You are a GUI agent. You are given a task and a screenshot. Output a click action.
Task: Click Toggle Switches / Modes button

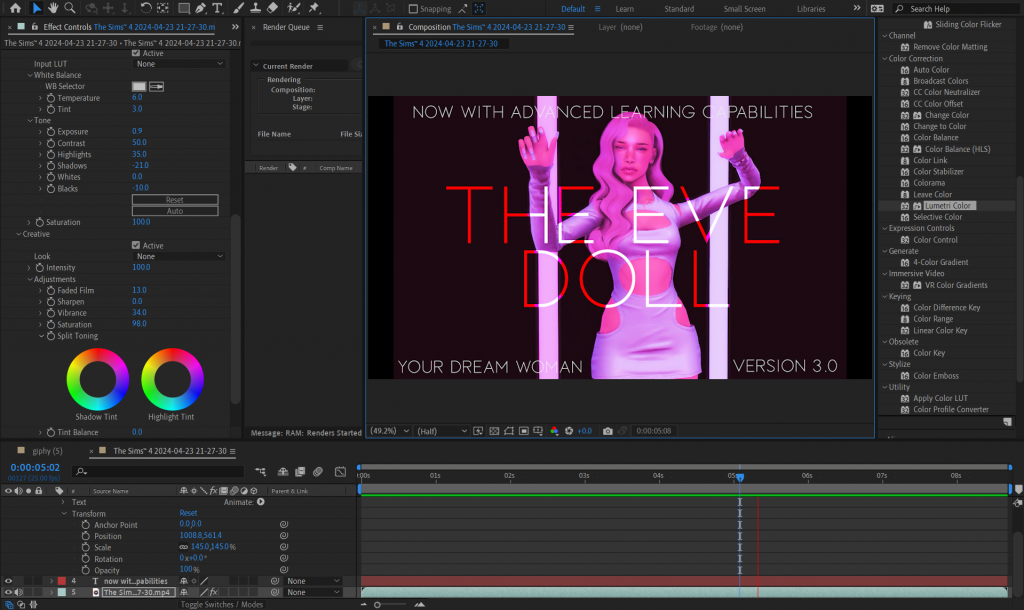(x=222, y=604)
